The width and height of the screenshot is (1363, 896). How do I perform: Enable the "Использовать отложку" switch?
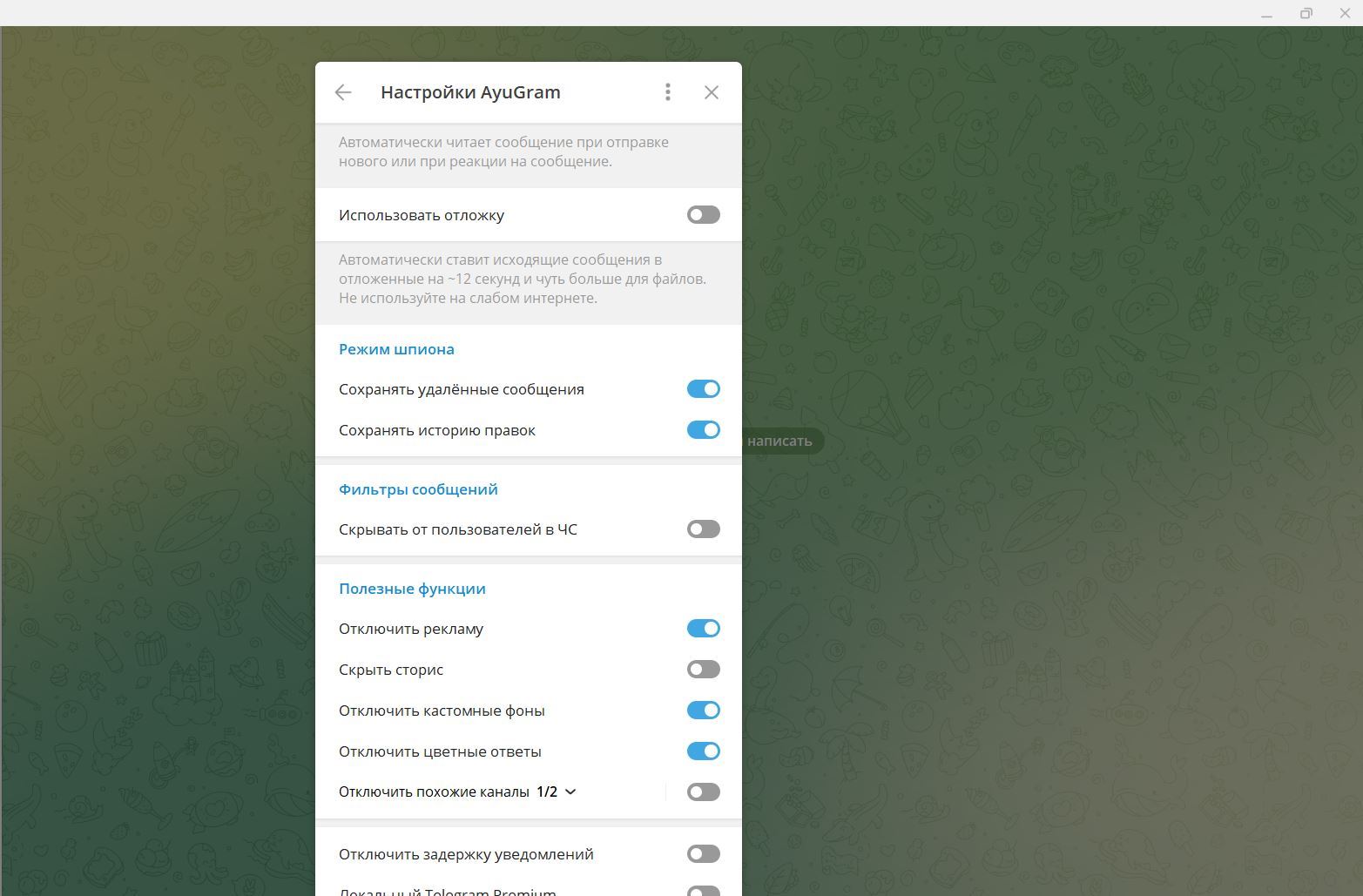(704, 215)
